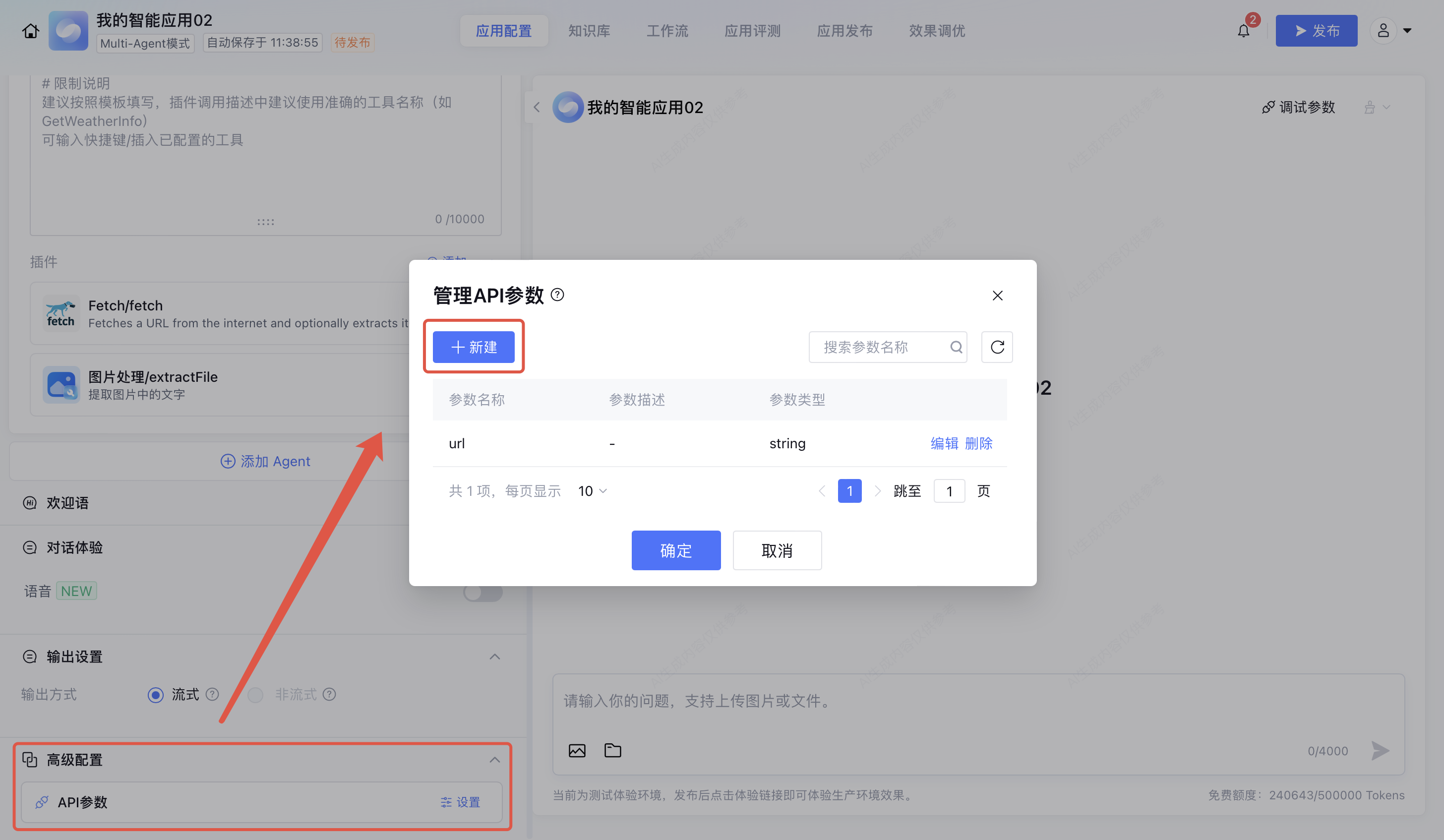This screenshot has height=840, width=1444.
Task: Go to the next page arrow
Action: point(877,491)
